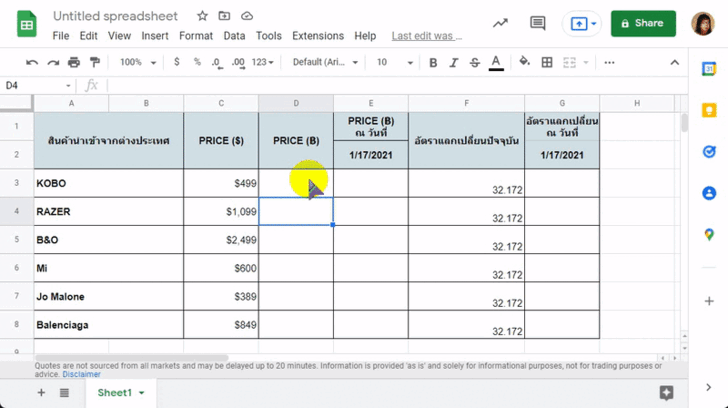The image size is (728, 408).
Task: Open the Insert menu
Action: 155,36
